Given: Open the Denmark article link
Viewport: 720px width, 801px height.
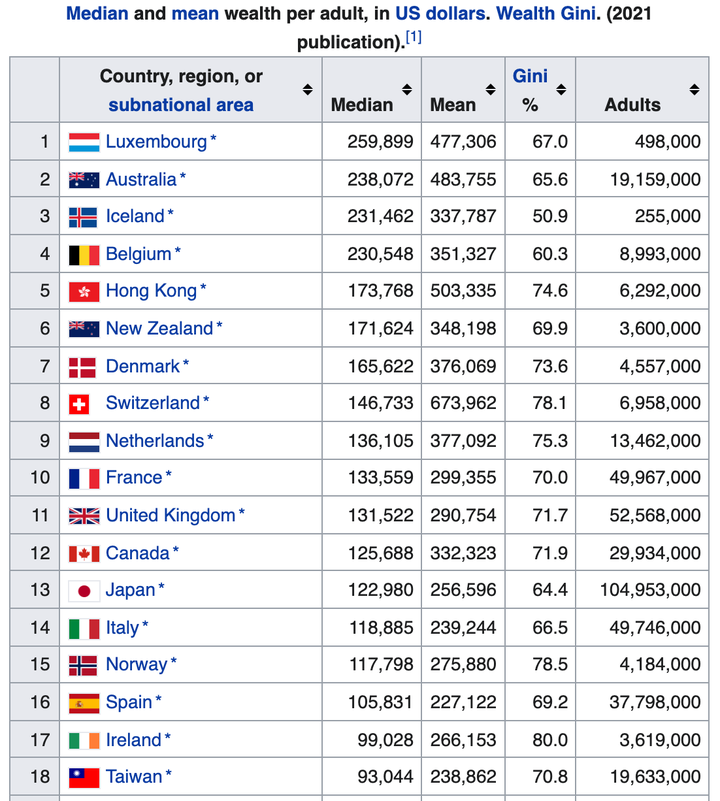Looking at the screenshot, I should pyautogui.click(x=143, y=366).
